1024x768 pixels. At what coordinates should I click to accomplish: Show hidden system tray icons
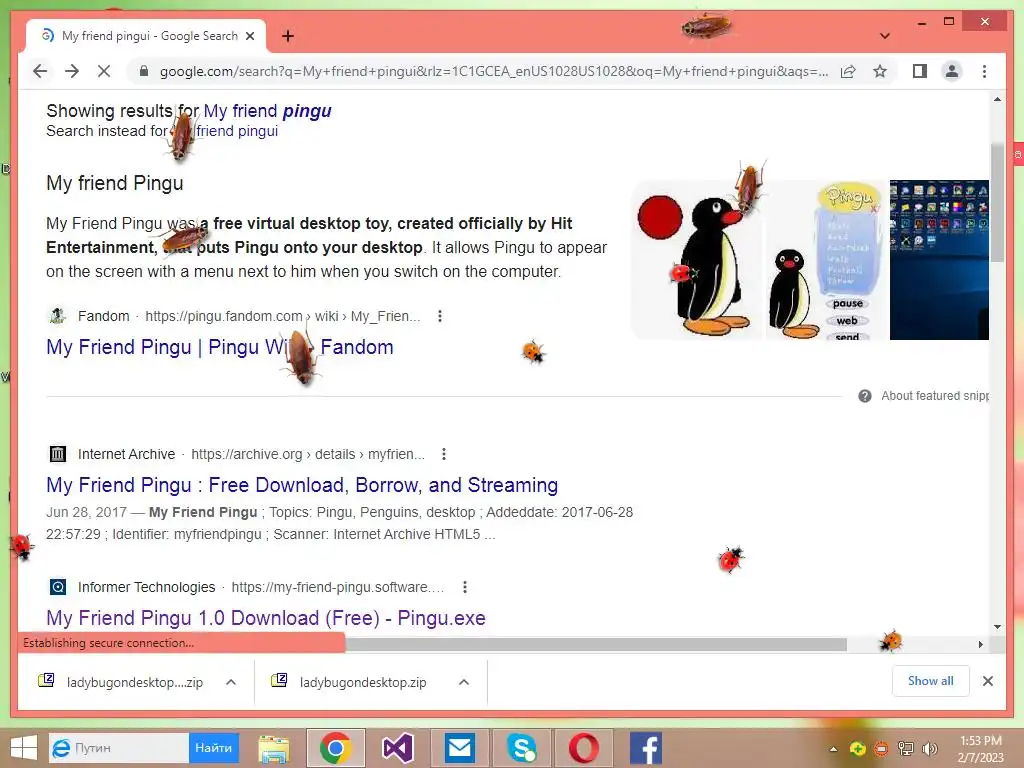tap(833, 748)
